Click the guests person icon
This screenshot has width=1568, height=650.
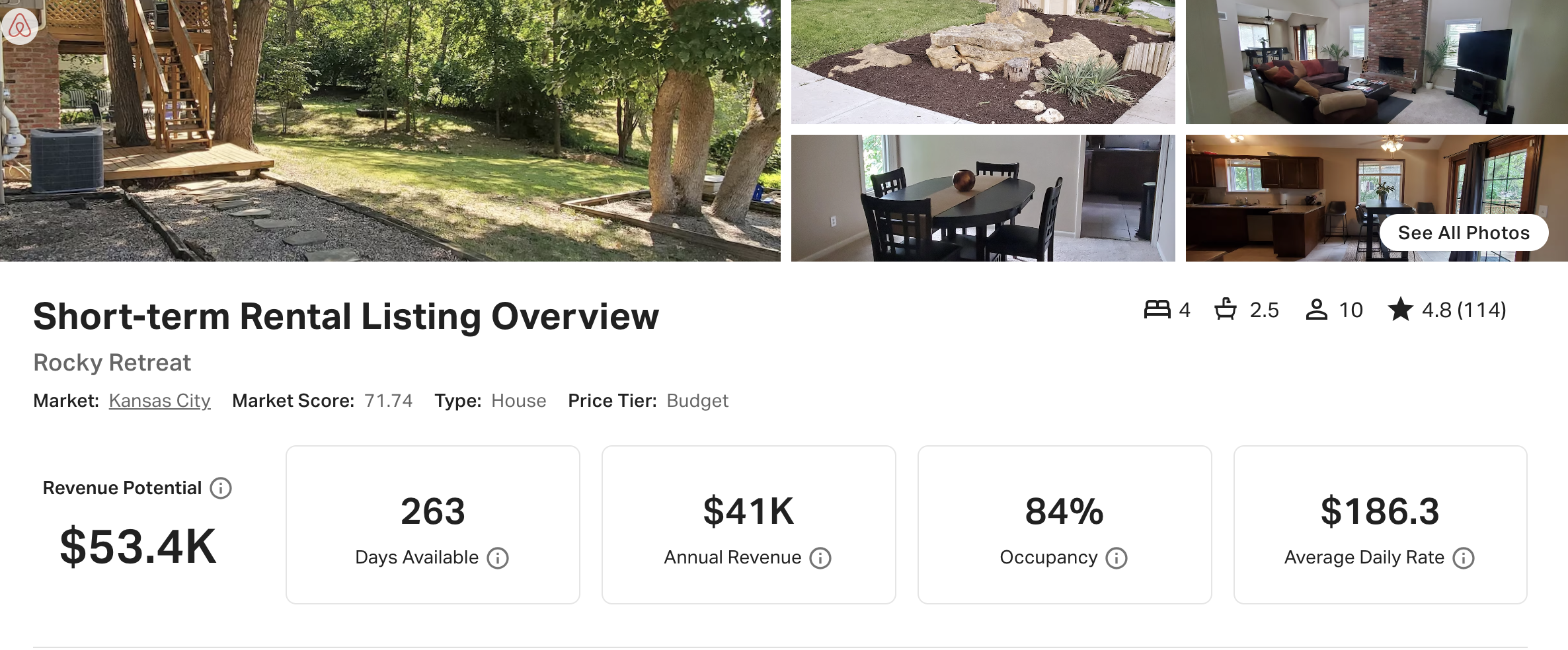coord(1316,310)
